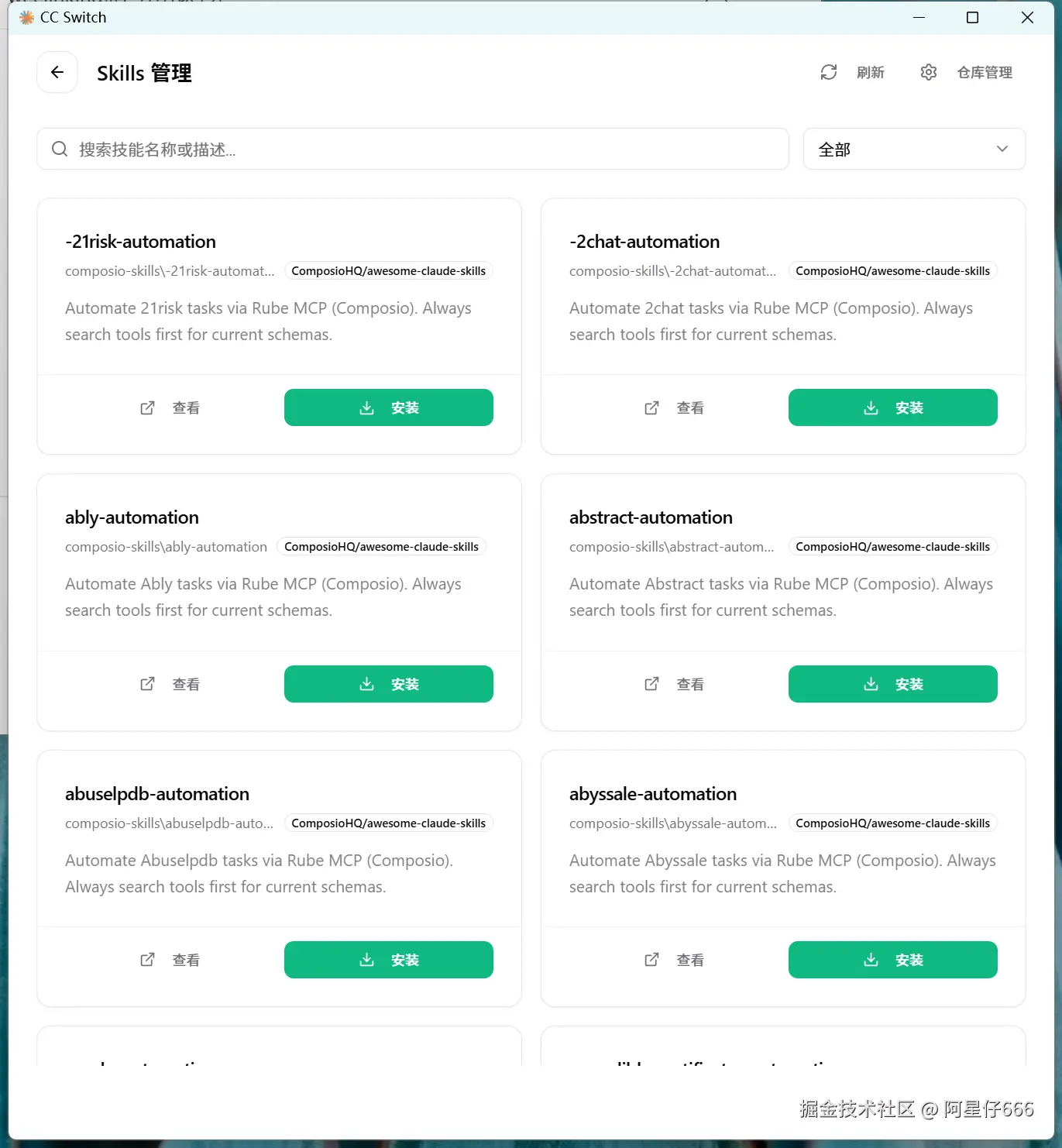Image resolution: width=1062 pixels, height=1148 pixels.
Task: Click the filter dropdown chevron arrow
Action: [x=1002, y=149]
